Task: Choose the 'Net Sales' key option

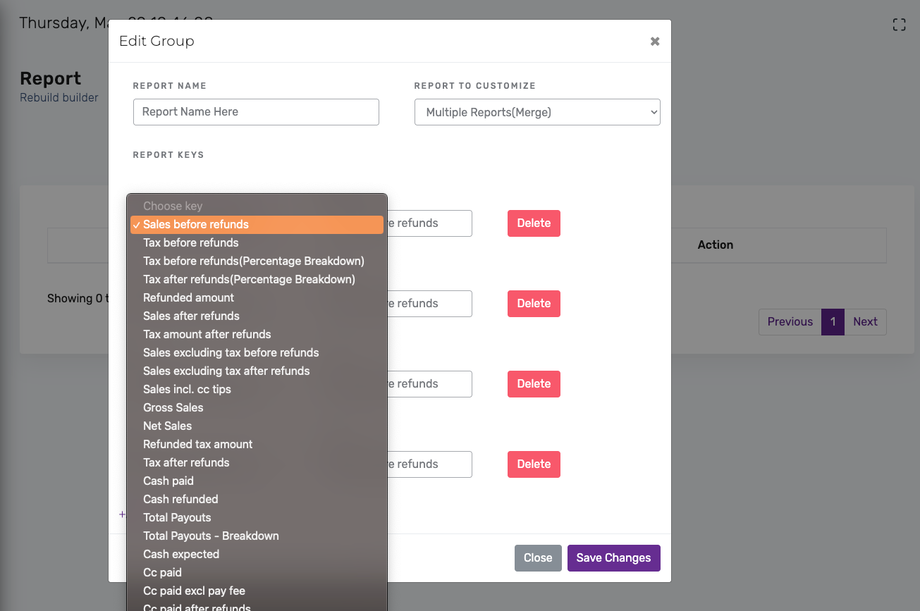Action: [x=167, y=426]
